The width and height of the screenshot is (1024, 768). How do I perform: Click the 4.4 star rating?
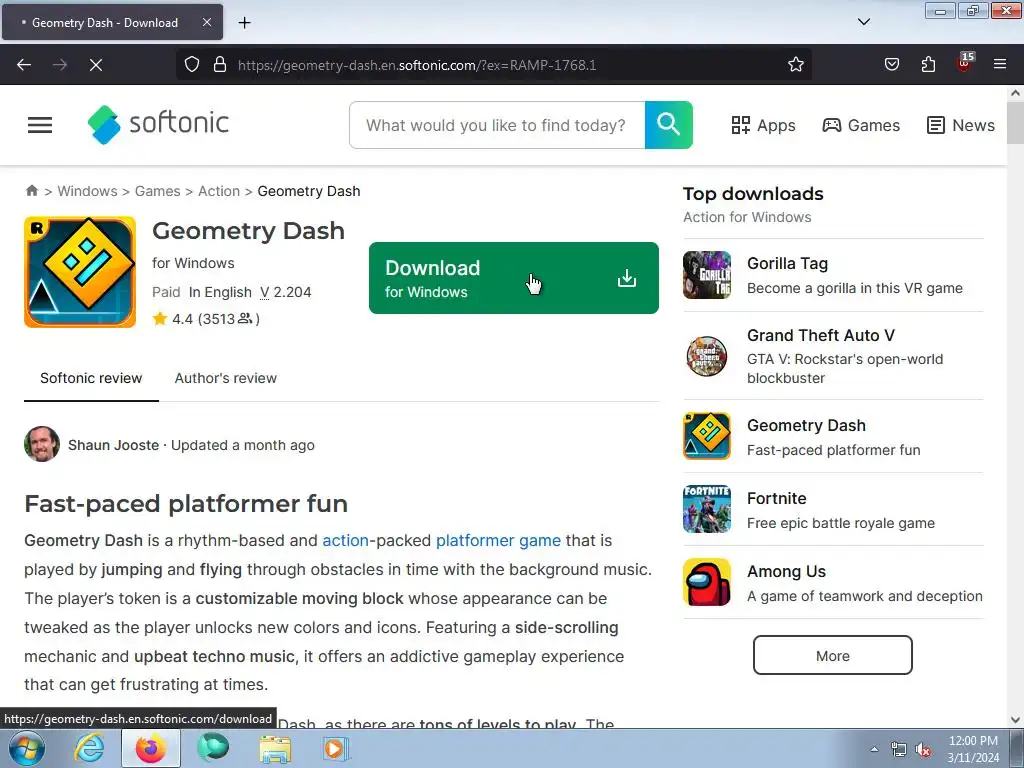206,319
